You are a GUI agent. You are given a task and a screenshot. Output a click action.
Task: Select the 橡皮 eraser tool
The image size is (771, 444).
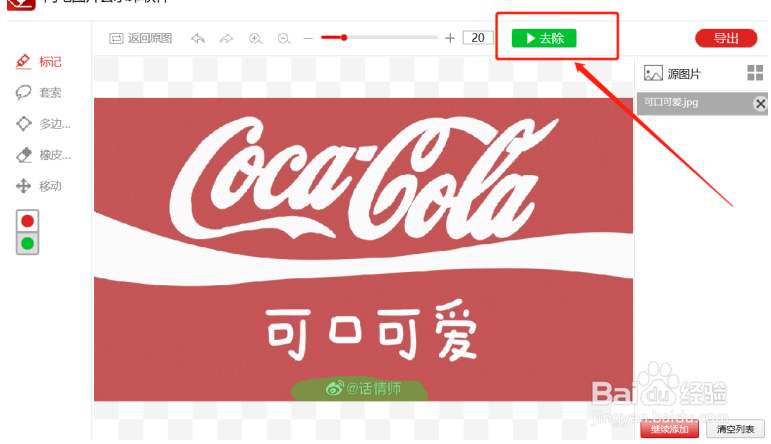(43, 155)
